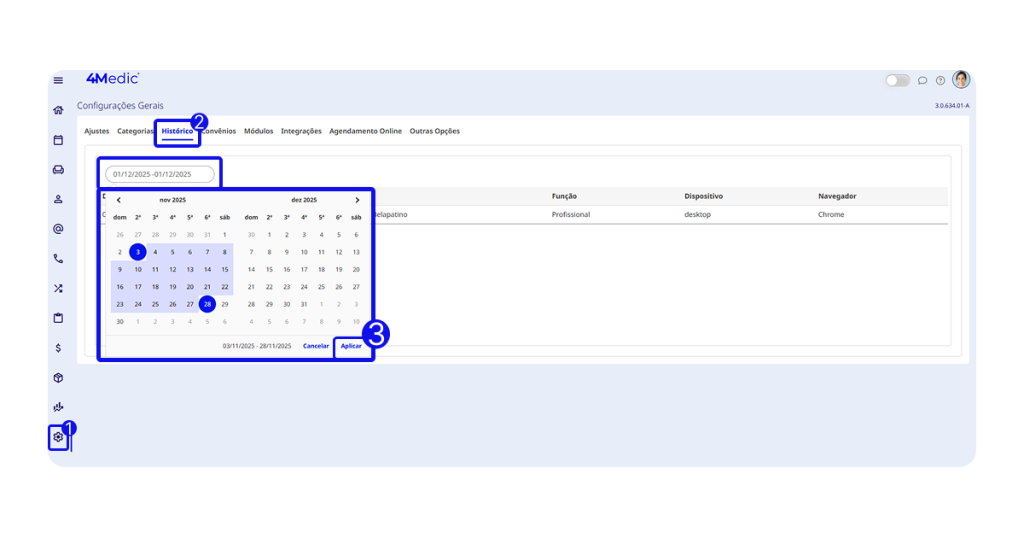The height and width of the screenshot is (538, 1024).
Task: Open the calendar icon in the sidebar
Action: coord(58,140)
